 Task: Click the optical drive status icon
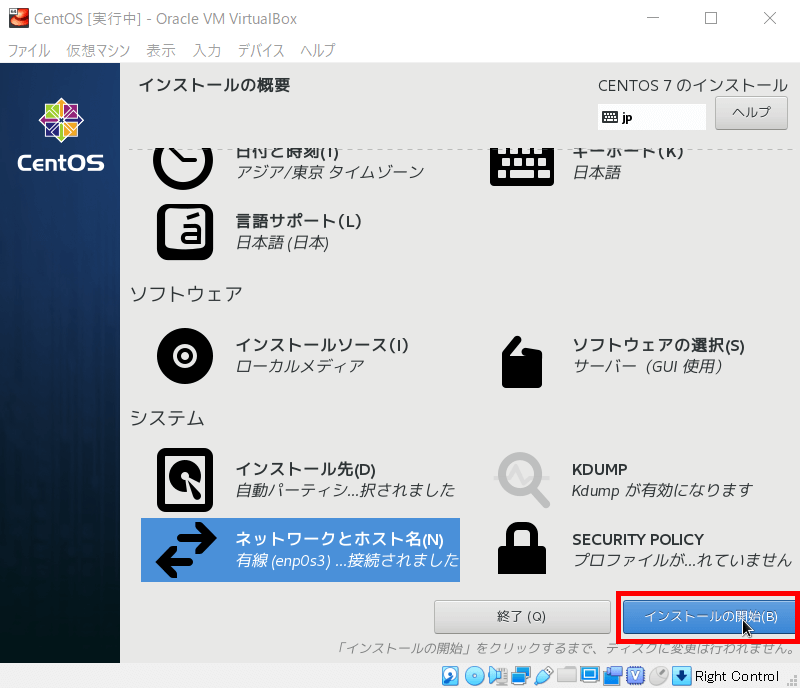point(474,676)
